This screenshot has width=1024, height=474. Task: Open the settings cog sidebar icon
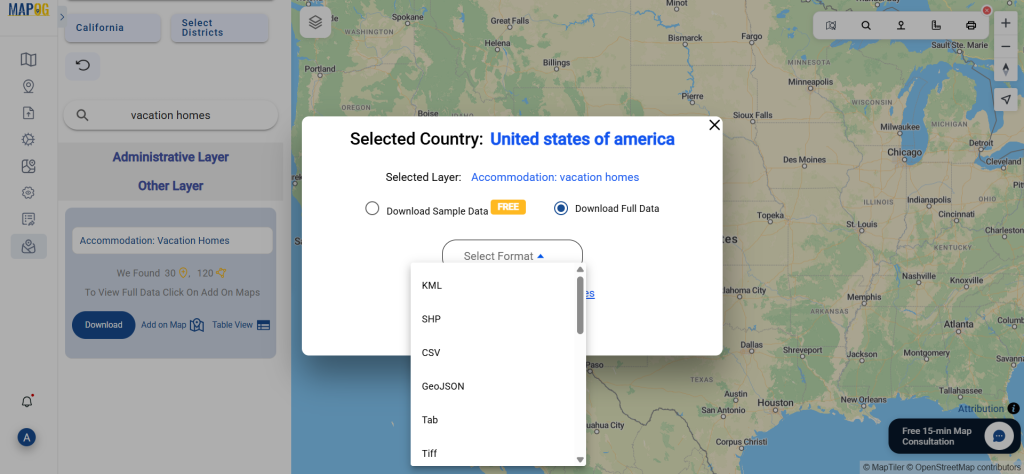point(28,193)
